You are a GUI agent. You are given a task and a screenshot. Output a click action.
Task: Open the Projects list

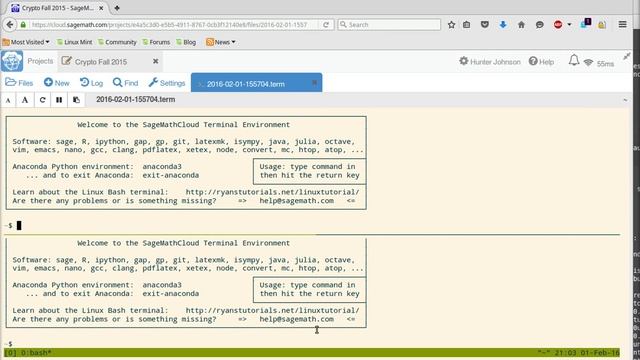40,61
